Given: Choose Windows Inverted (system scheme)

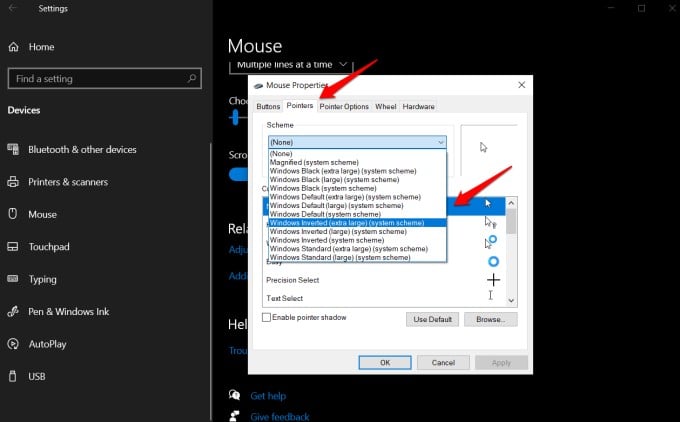Looking at the screenshot, I should pos(357,240).
